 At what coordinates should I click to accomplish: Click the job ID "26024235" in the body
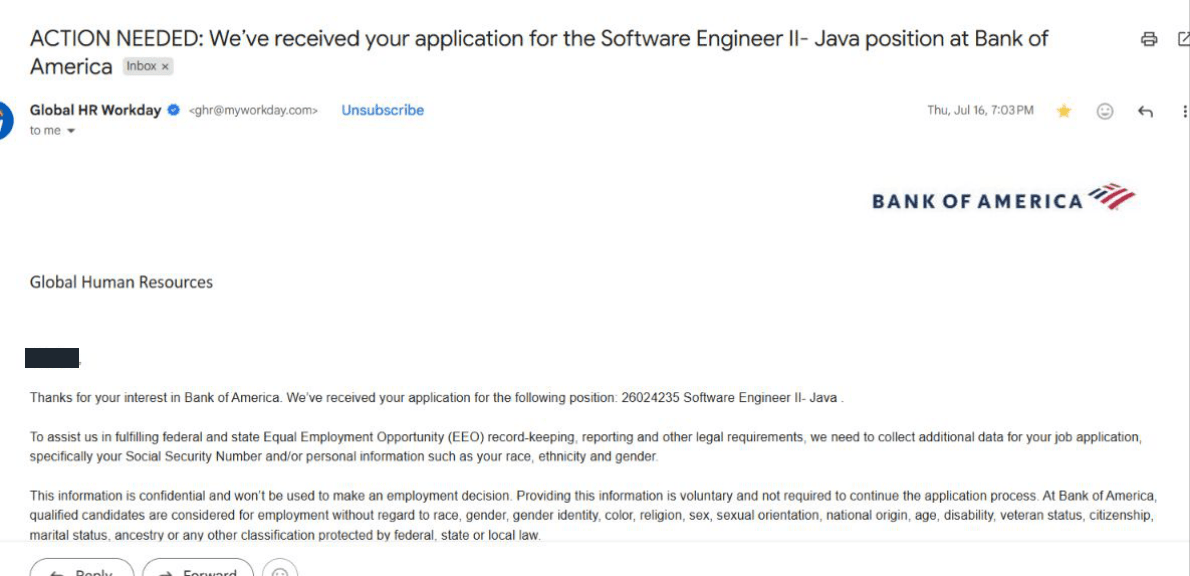(650, 398)
